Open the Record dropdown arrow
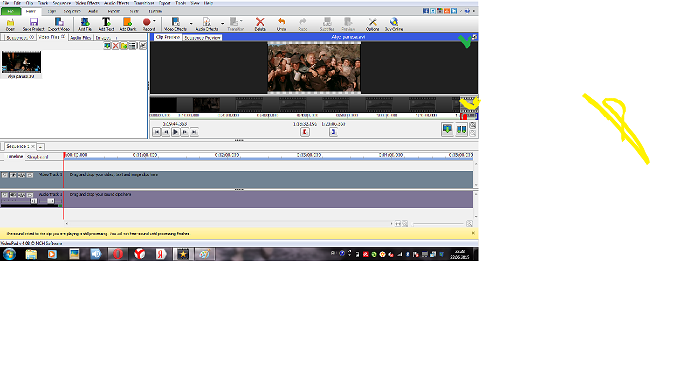This screenshot has height=384, width=683. (154, 21)
